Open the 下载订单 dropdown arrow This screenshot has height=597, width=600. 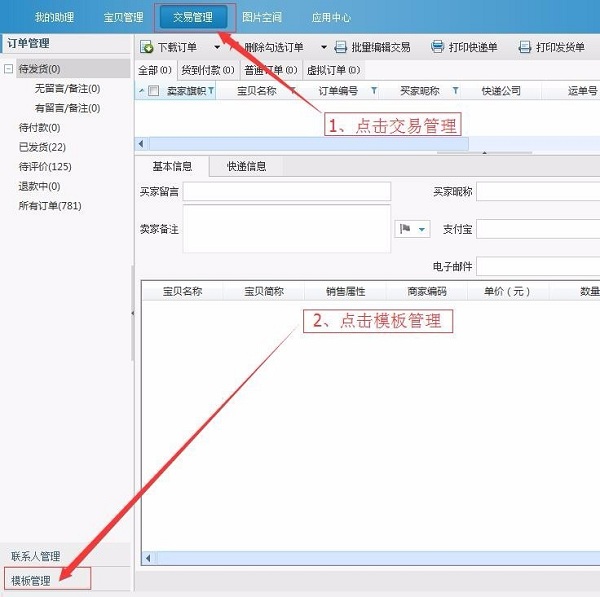pyautogui.click(x=217, y=48)
